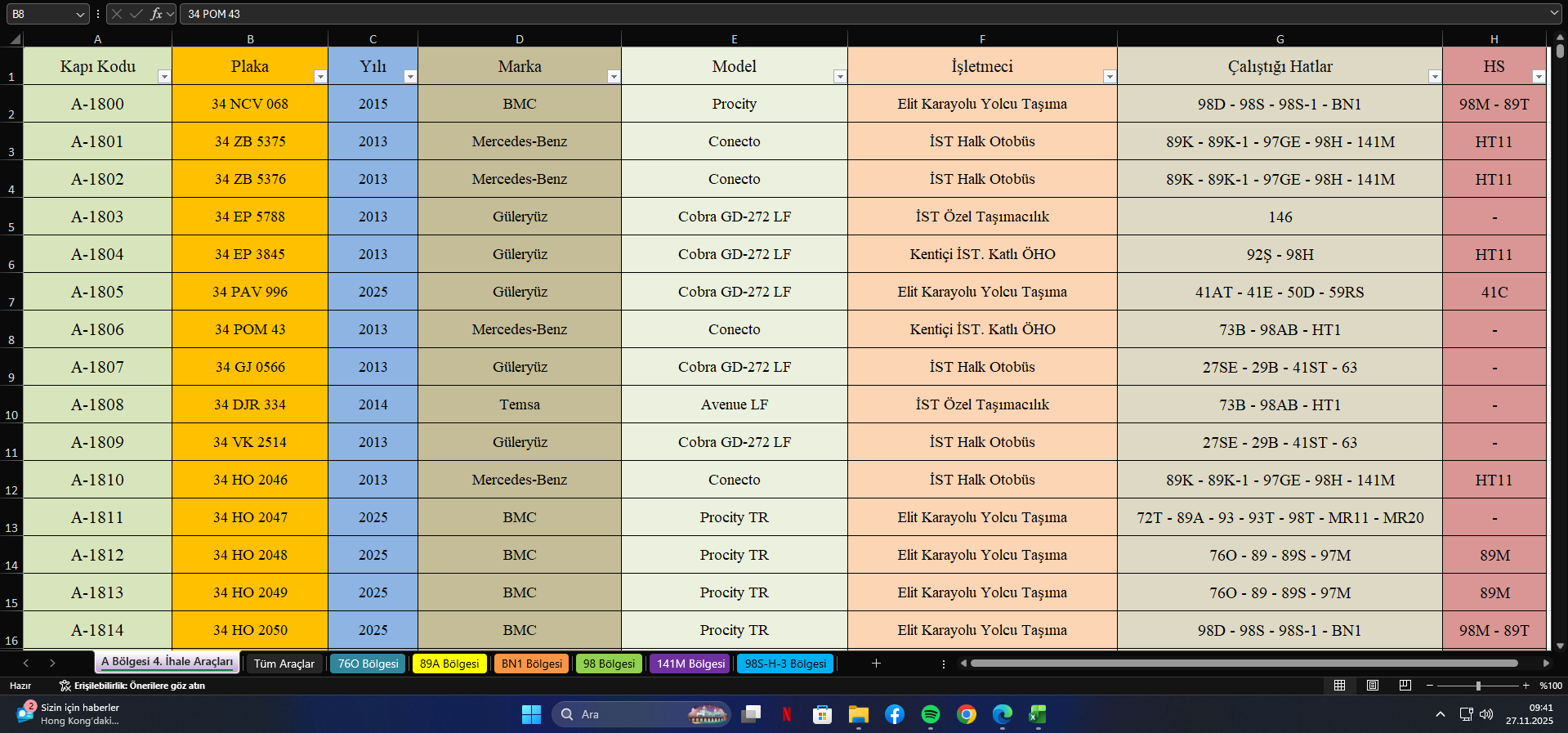Image resolution: width=1568 pixels, height=733 pixels.
Task: Expand the Name Box dropdown
Action: 80,14
